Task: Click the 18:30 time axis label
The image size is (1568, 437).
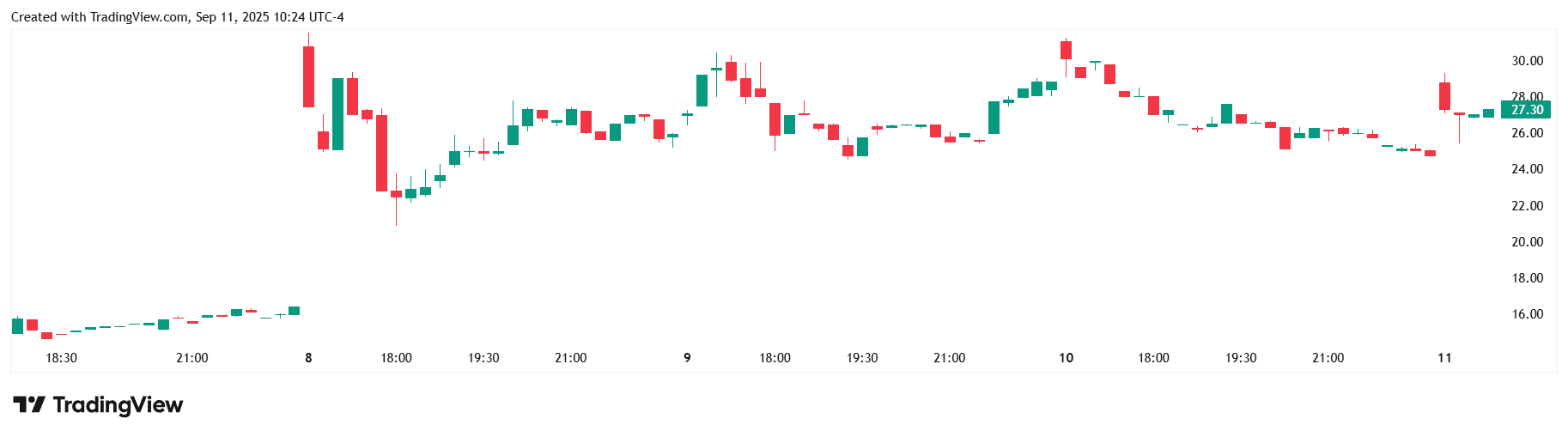Action: [61, 358]
